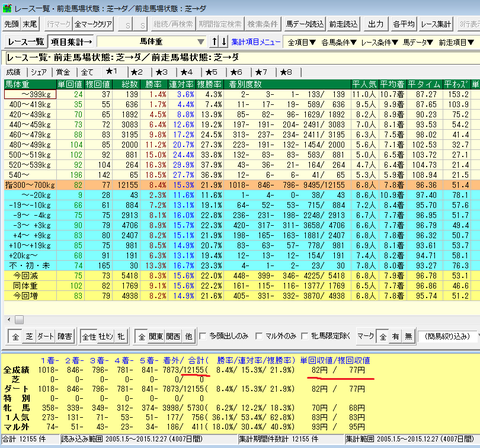This screenshot has width=480, height=448.
Task: Select マーク filter 有
Action: pos(395,337)
